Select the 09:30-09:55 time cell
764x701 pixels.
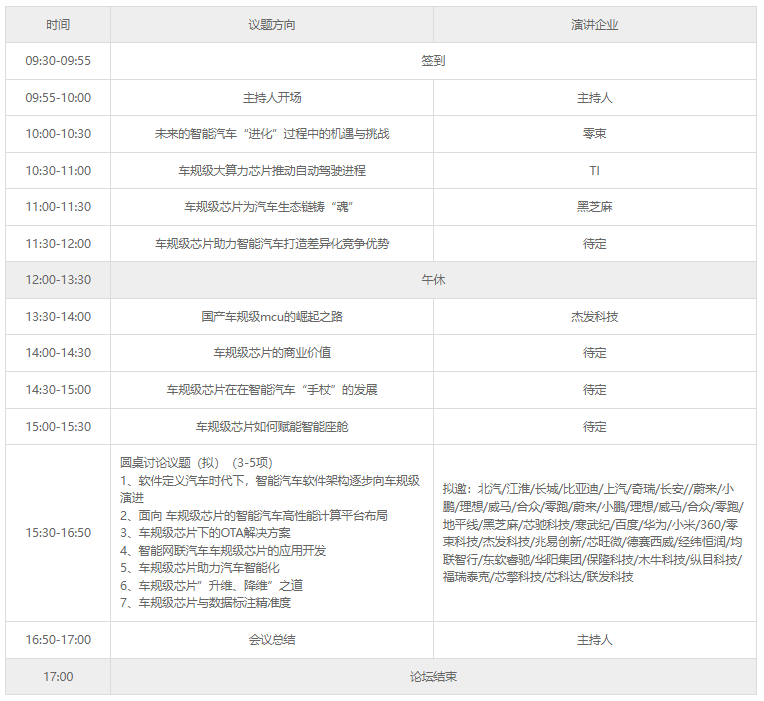tap(58, 61)
